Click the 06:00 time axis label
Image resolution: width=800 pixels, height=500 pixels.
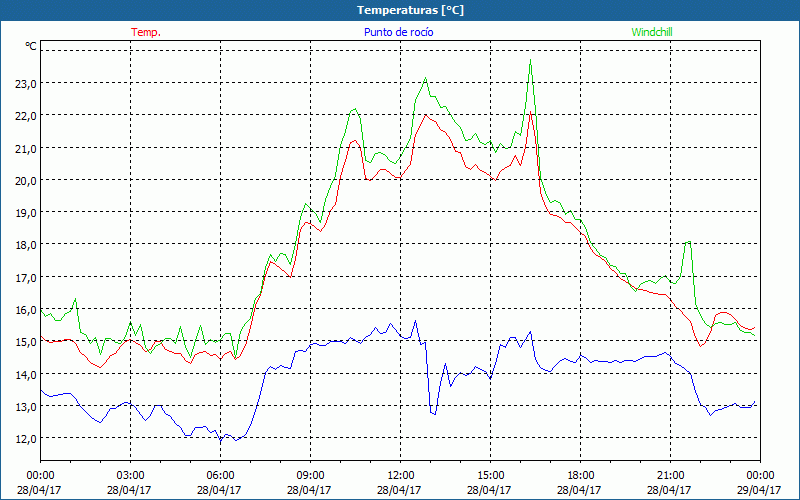coord(220,475)
